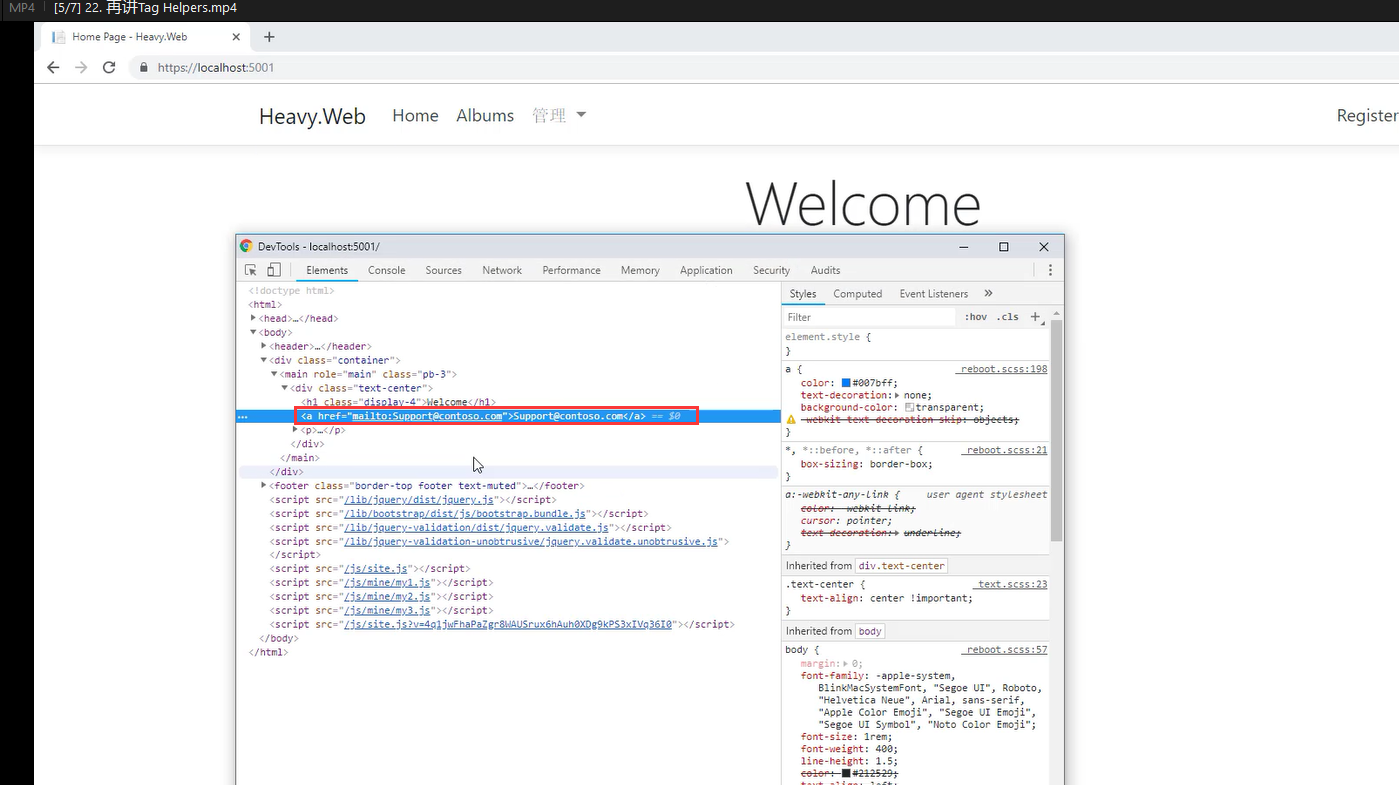The height and width of the screenshot is (785, 1399).
Task: Open the Performance tab
Action: coord(572,270)
